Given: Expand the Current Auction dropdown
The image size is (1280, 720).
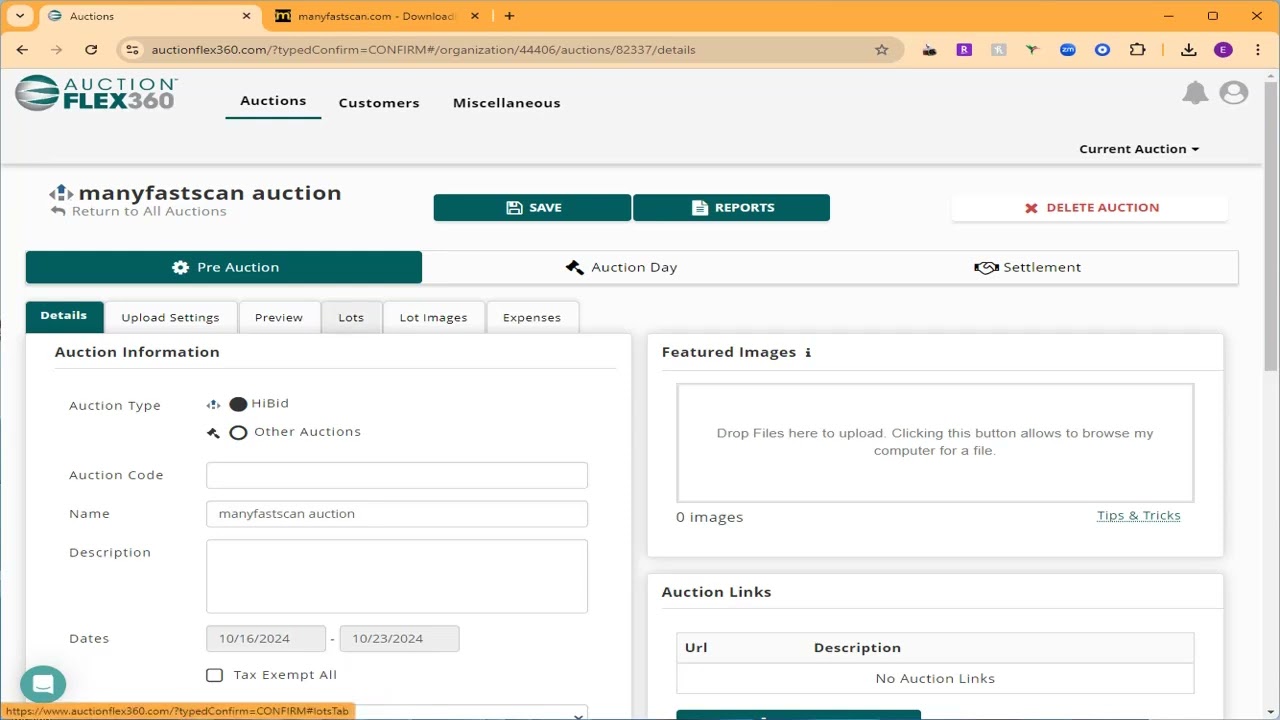Looking at the screenshot, I should 1139,149.
